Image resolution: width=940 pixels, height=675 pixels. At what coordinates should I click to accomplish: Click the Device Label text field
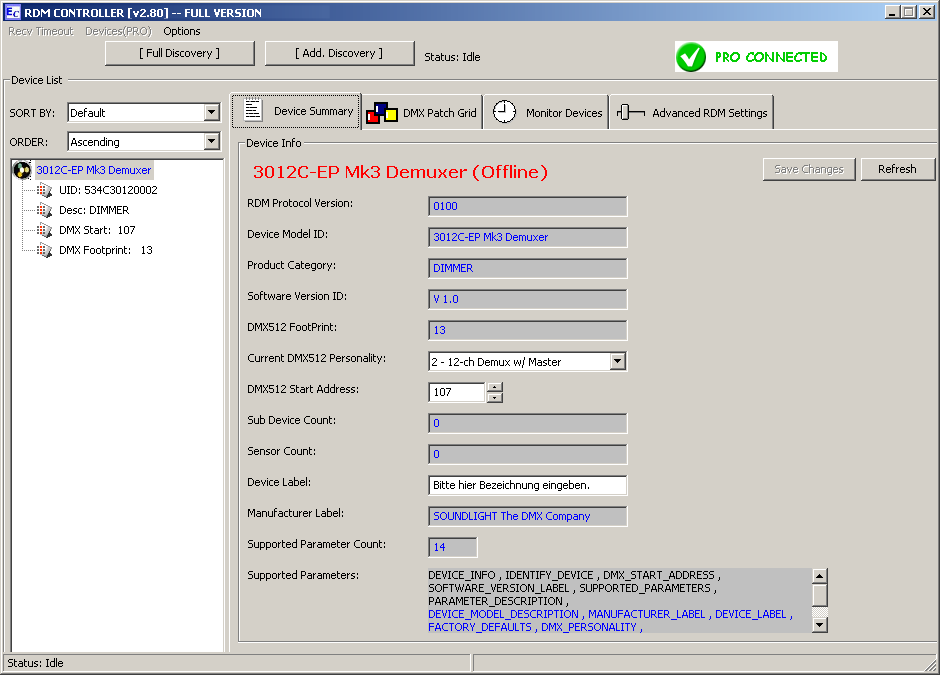(527, 485)
